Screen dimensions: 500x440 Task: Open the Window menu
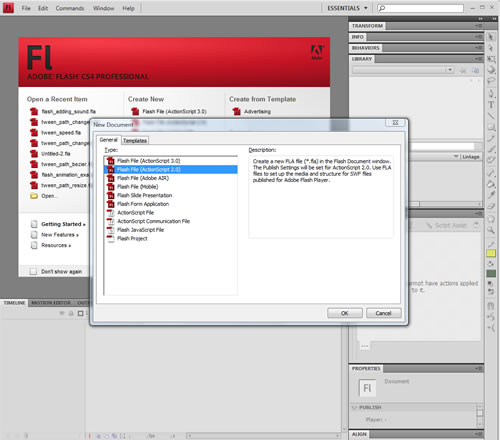click(103, 8)
